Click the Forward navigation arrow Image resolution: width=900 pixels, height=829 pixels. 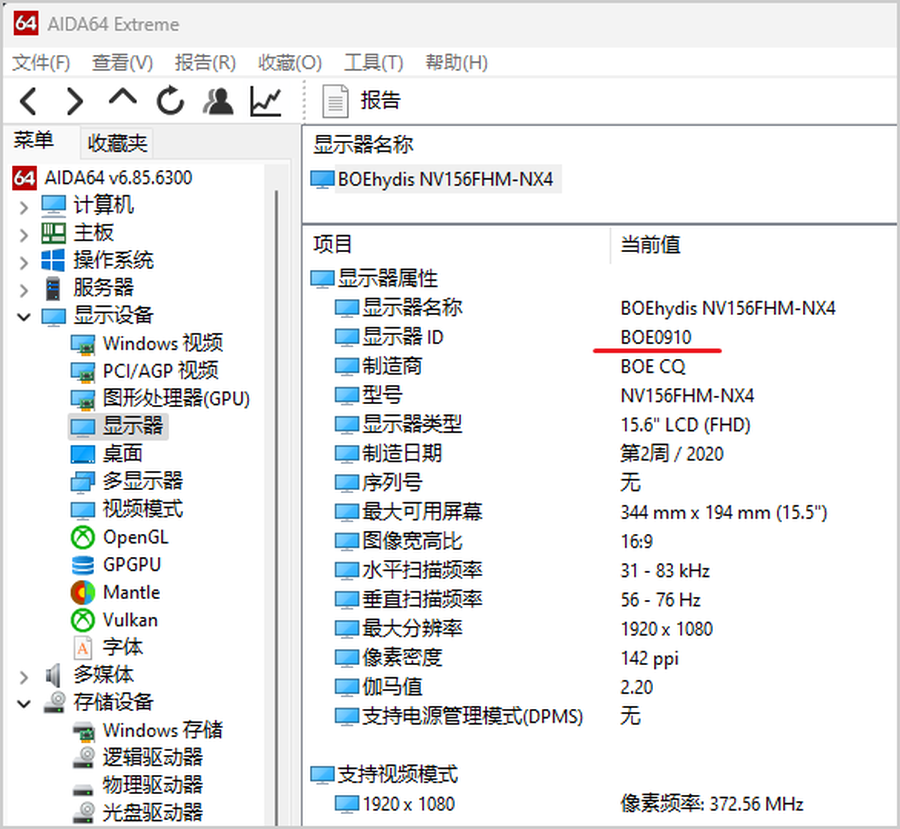pos(75,100)
